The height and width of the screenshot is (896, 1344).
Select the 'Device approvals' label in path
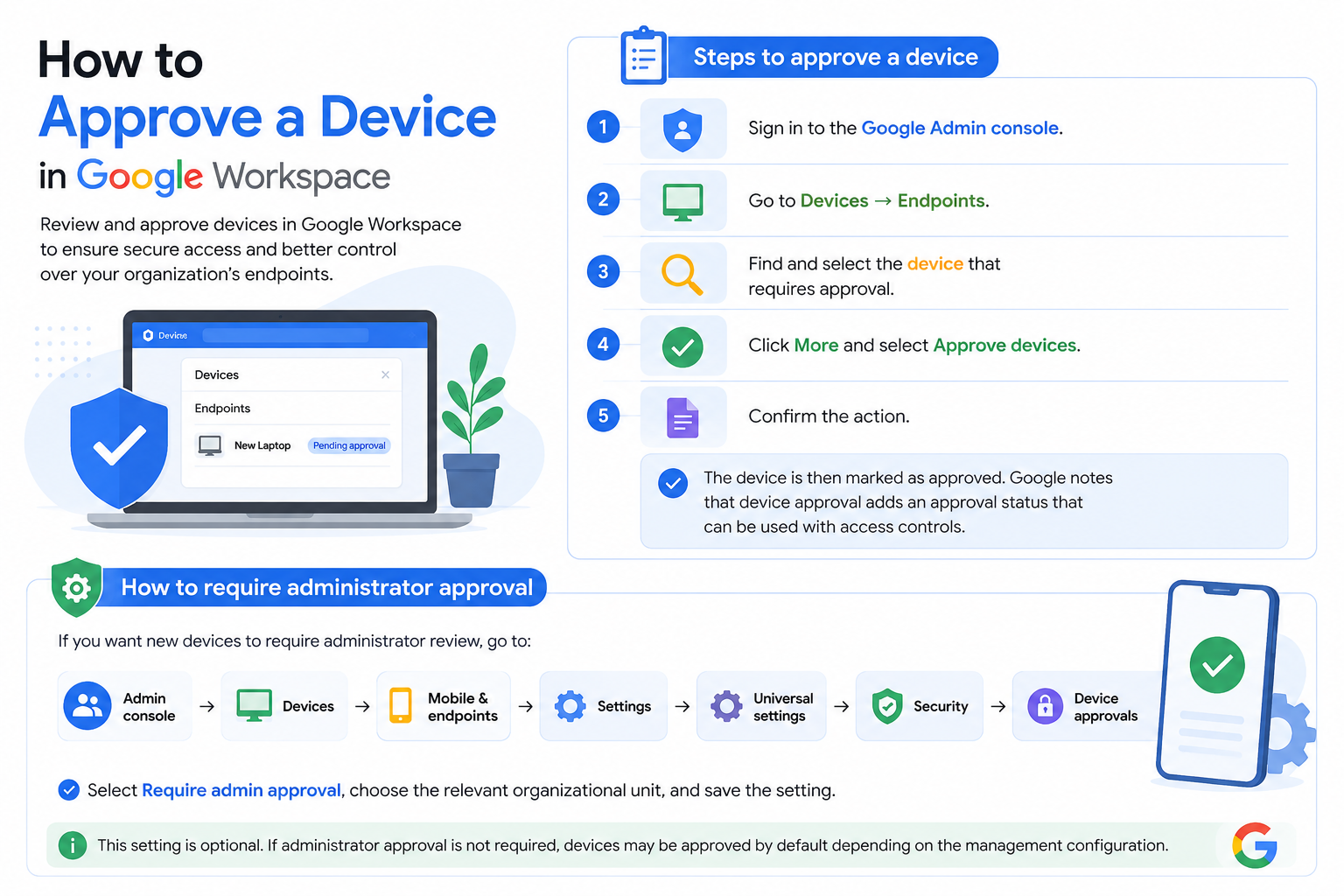1106,707
